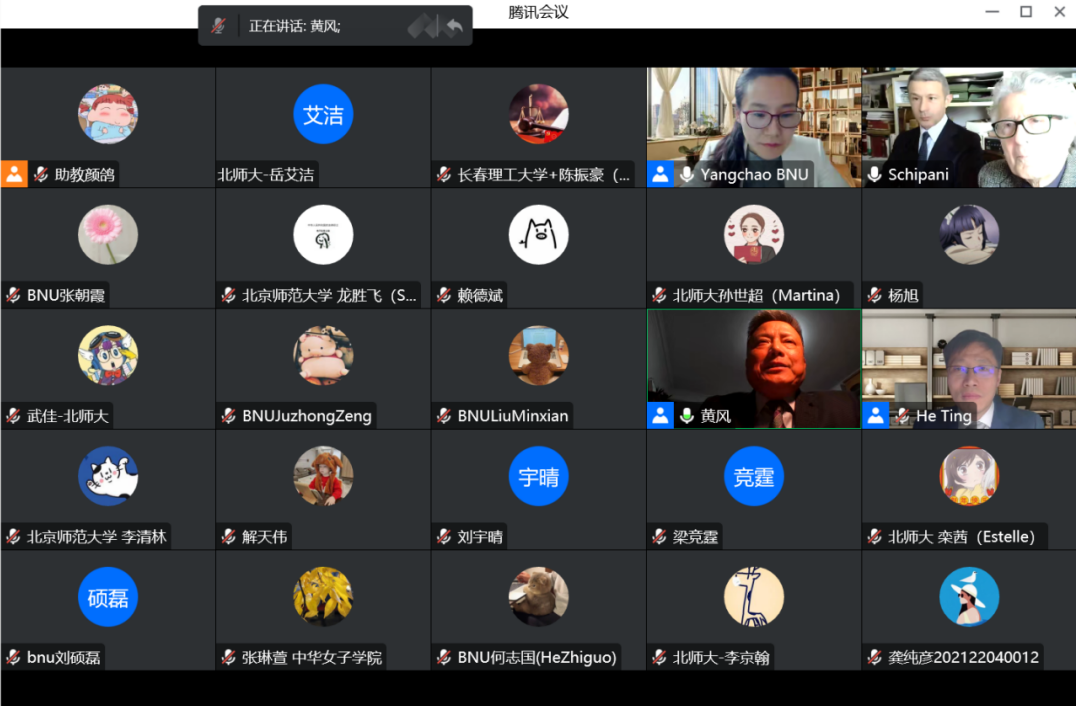Viewport: 1076px width, 706px height.
Task: Maximize the 腾讯会议 window
Action: 1025,12
